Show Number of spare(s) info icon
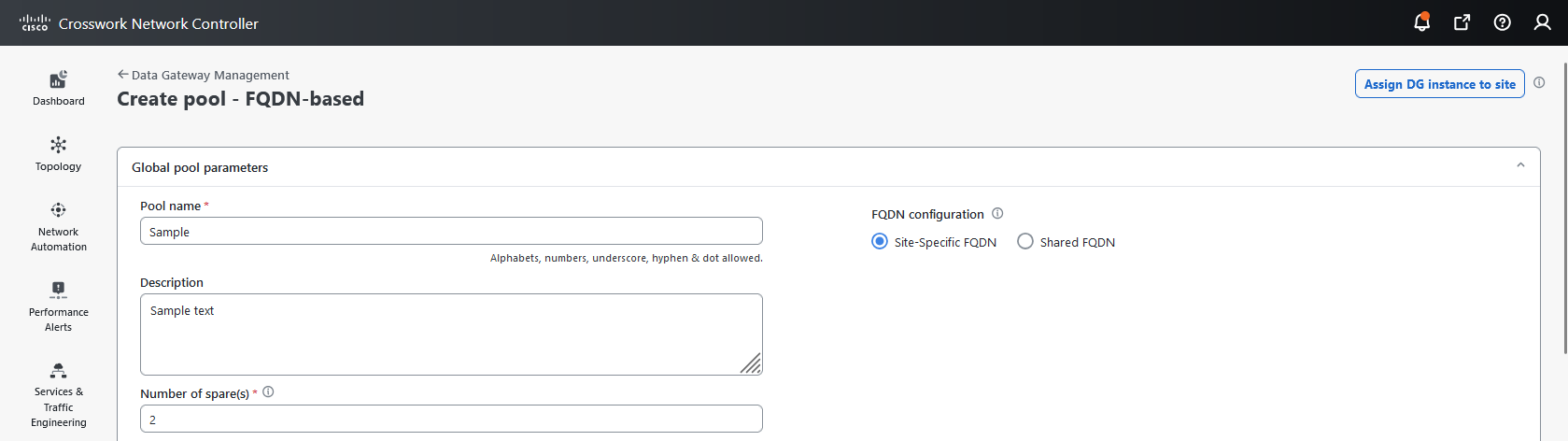Image resolution: width=1568 pixels, height=441 pixels. (268, 392)
